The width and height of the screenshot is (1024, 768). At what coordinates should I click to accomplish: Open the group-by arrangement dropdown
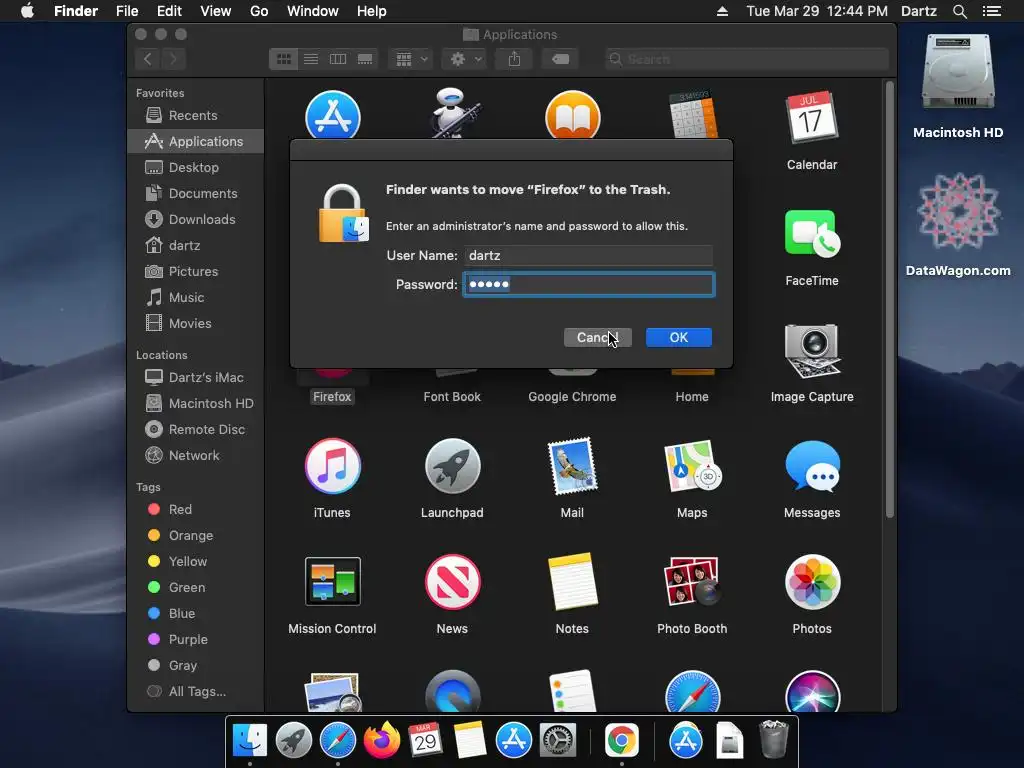[411, 59]
